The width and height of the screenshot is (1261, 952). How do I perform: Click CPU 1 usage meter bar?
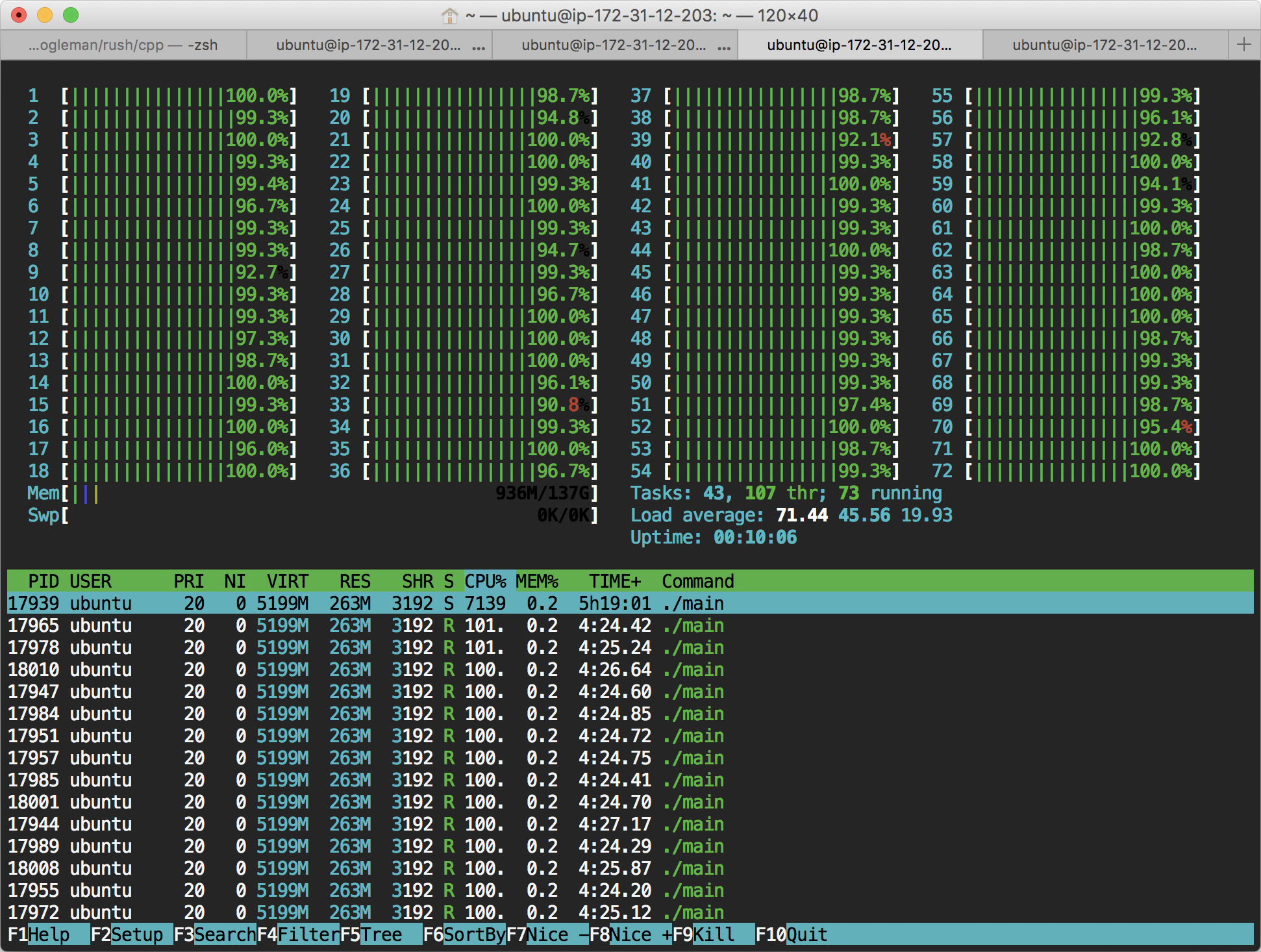(162, 96)
